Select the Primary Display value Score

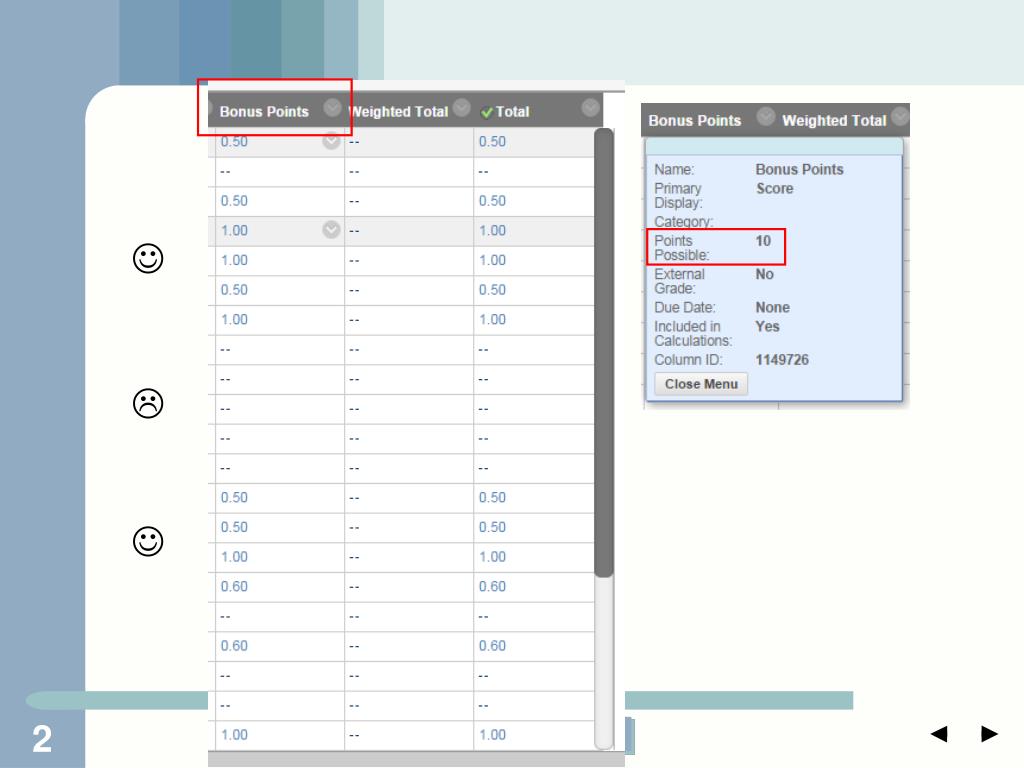[775, 189]
